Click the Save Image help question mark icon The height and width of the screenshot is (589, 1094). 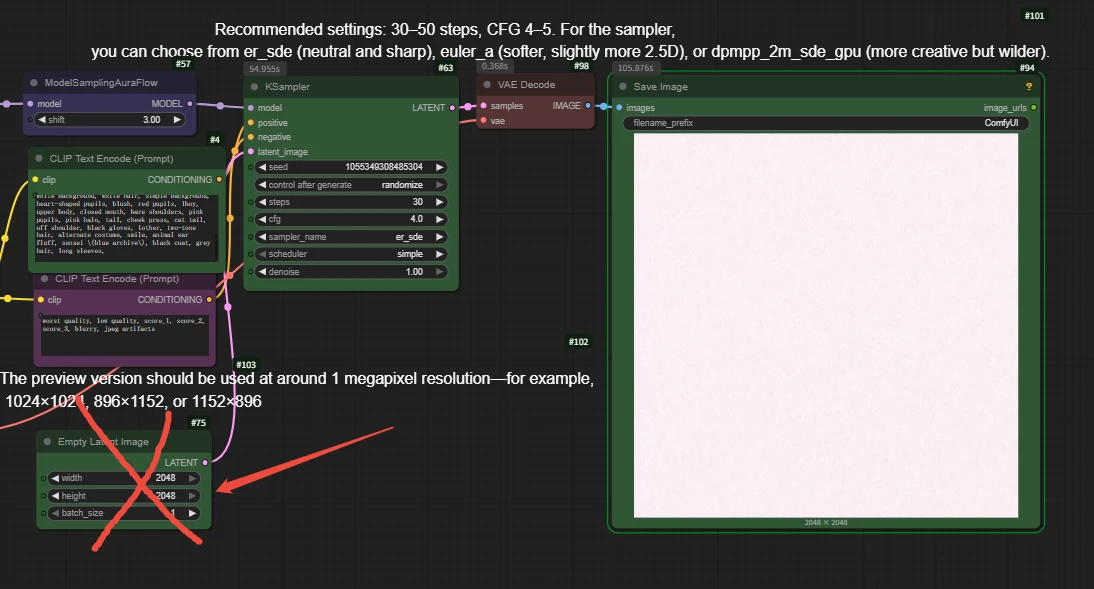1028,87
